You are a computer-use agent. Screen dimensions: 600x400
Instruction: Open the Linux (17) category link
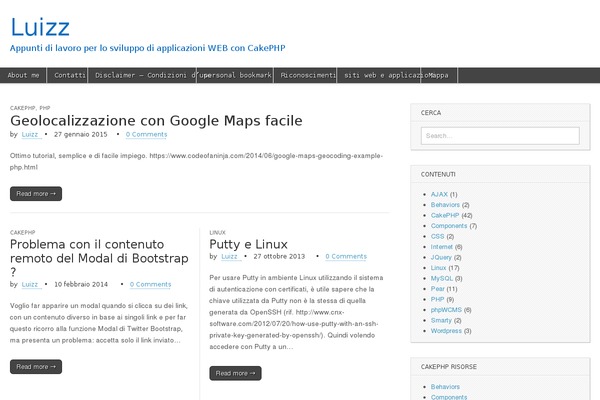439,268
